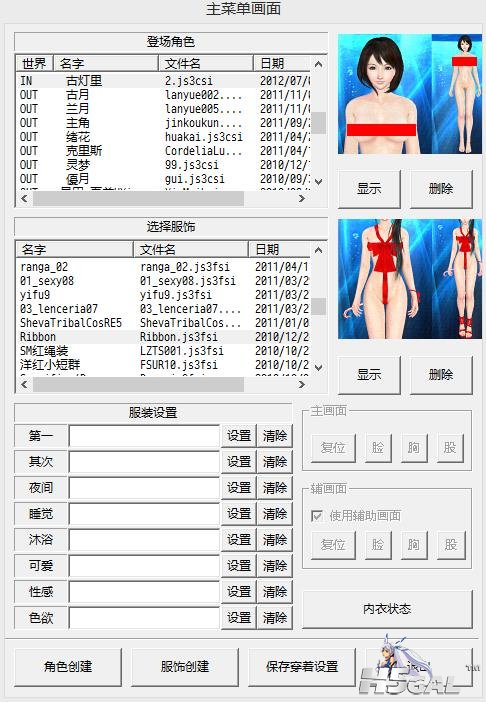486x702 pixels.
Task: Select costume ShevaTribalCosRE5
Action: point(163,323)
